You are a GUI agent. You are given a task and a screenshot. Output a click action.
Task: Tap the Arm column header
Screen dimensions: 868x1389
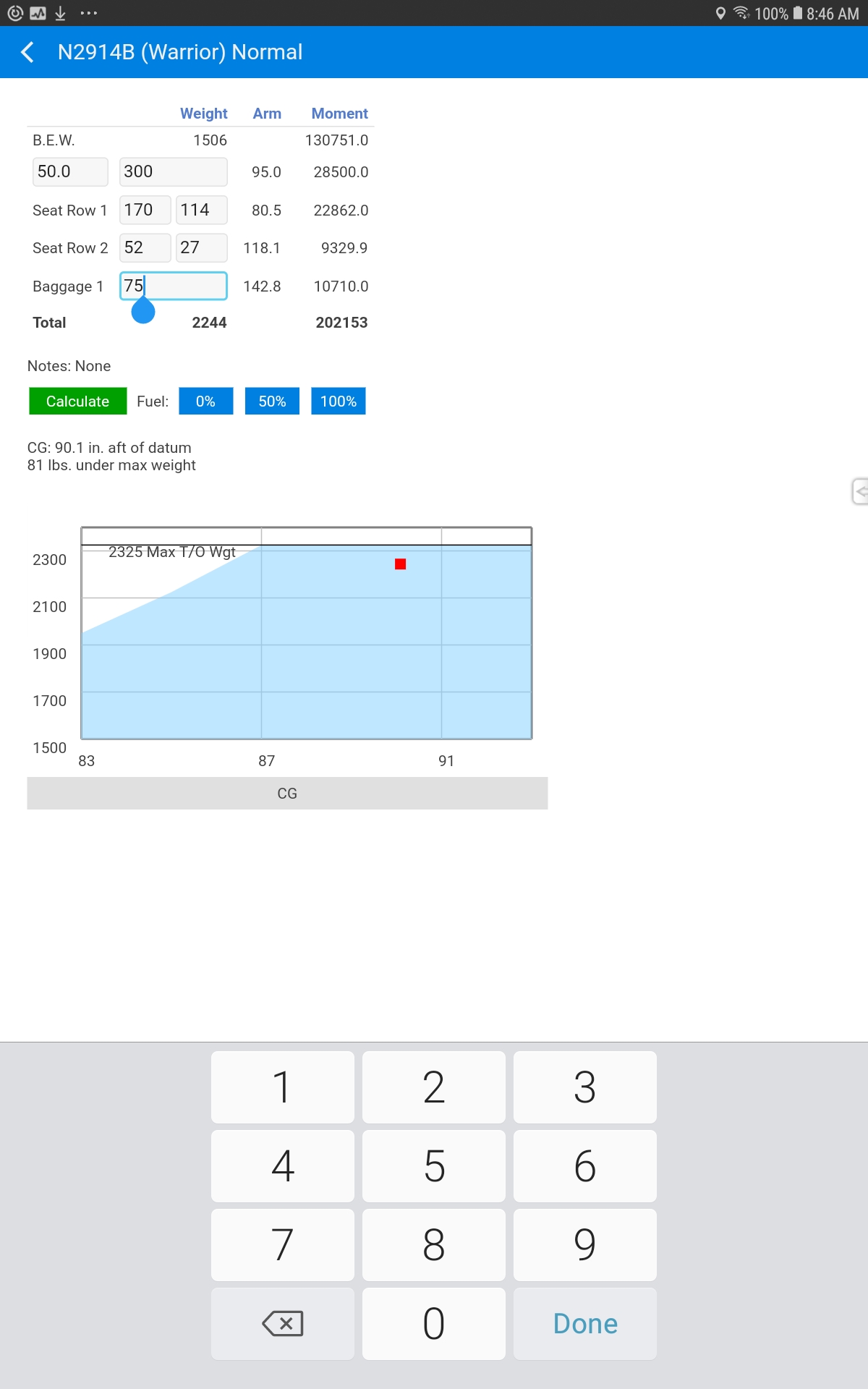[267, 114]
